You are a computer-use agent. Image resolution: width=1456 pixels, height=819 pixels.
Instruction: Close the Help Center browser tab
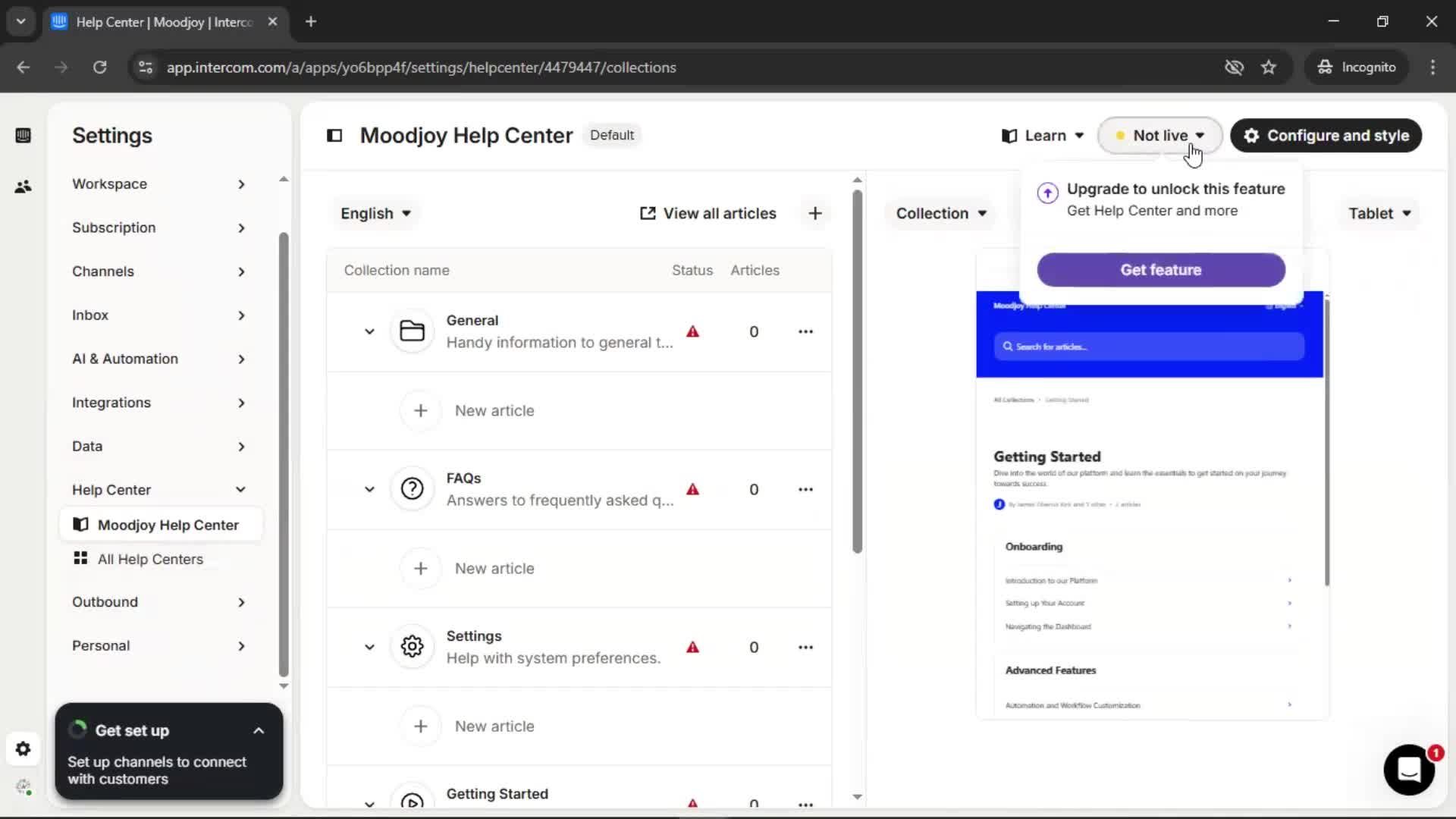272,22
